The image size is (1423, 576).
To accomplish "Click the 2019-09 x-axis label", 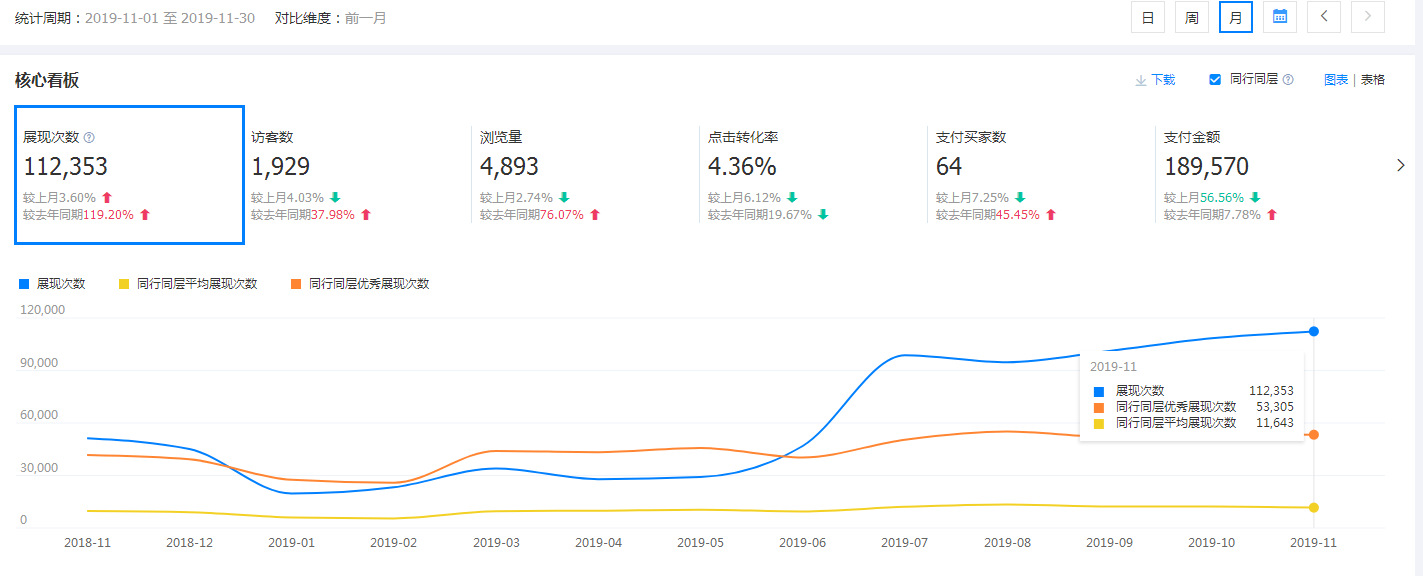I will (x=1109, y=542).
